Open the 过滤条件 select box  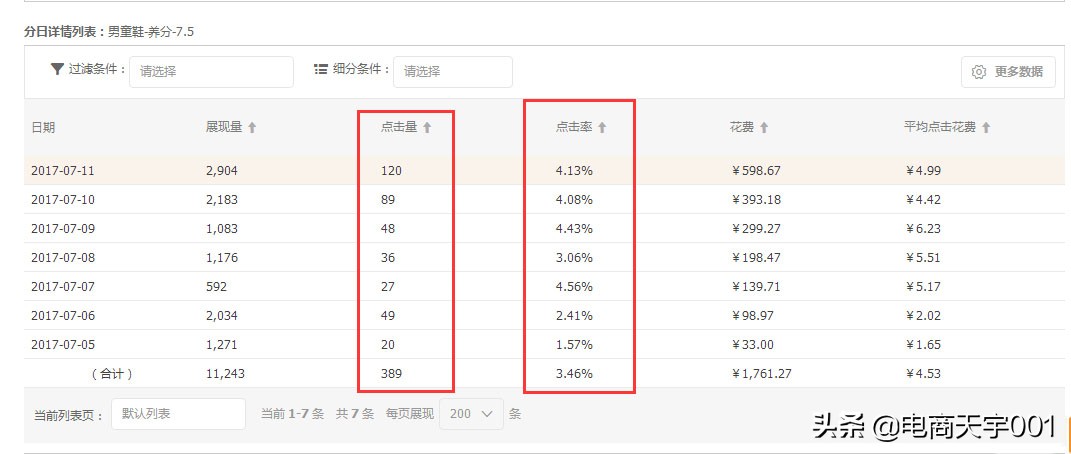212,72
